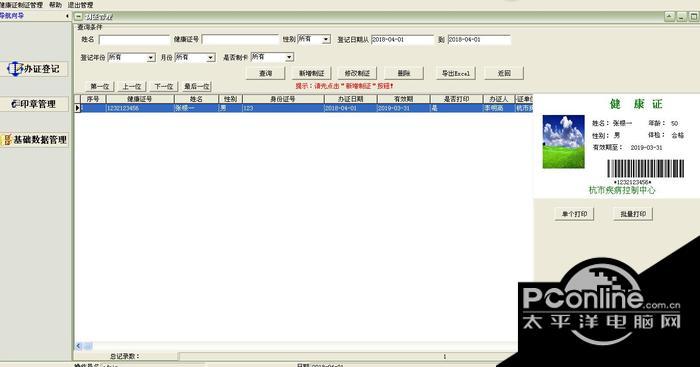
Task: Open the 健康证制证管理 menu
Action: tap(21, 5)
